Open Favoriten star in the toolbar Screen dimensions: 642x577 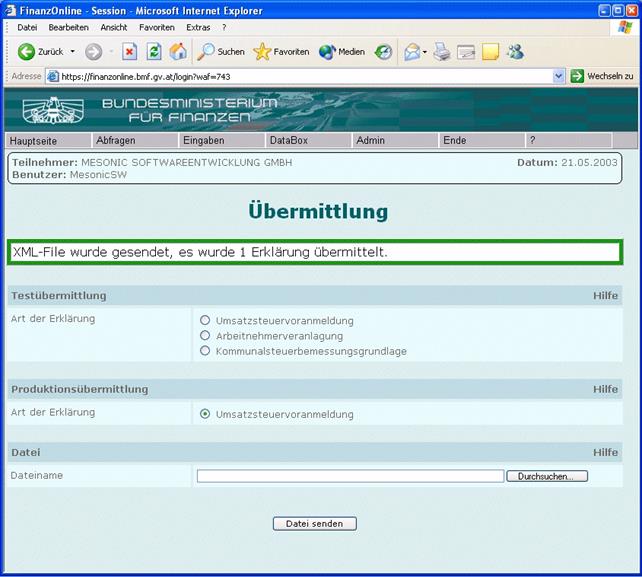tap(281, 52)
